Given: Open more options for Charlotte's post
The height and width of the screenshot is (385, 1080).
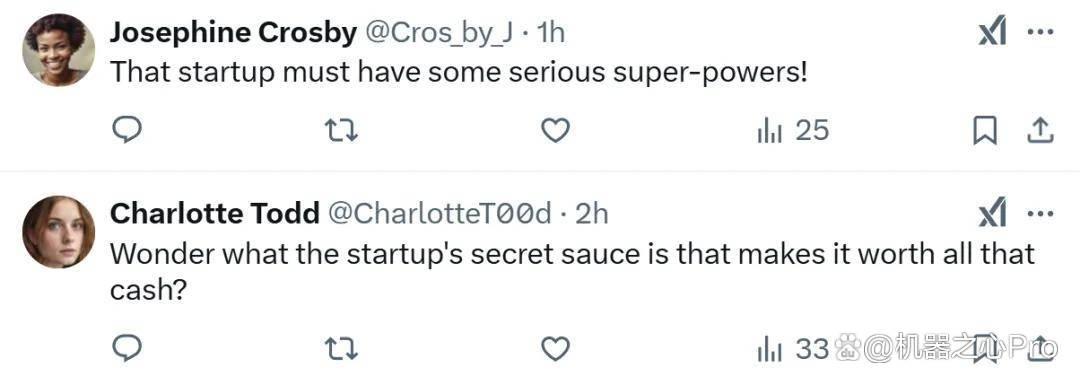Looking at the screenshot, I should coord(1041,214).
